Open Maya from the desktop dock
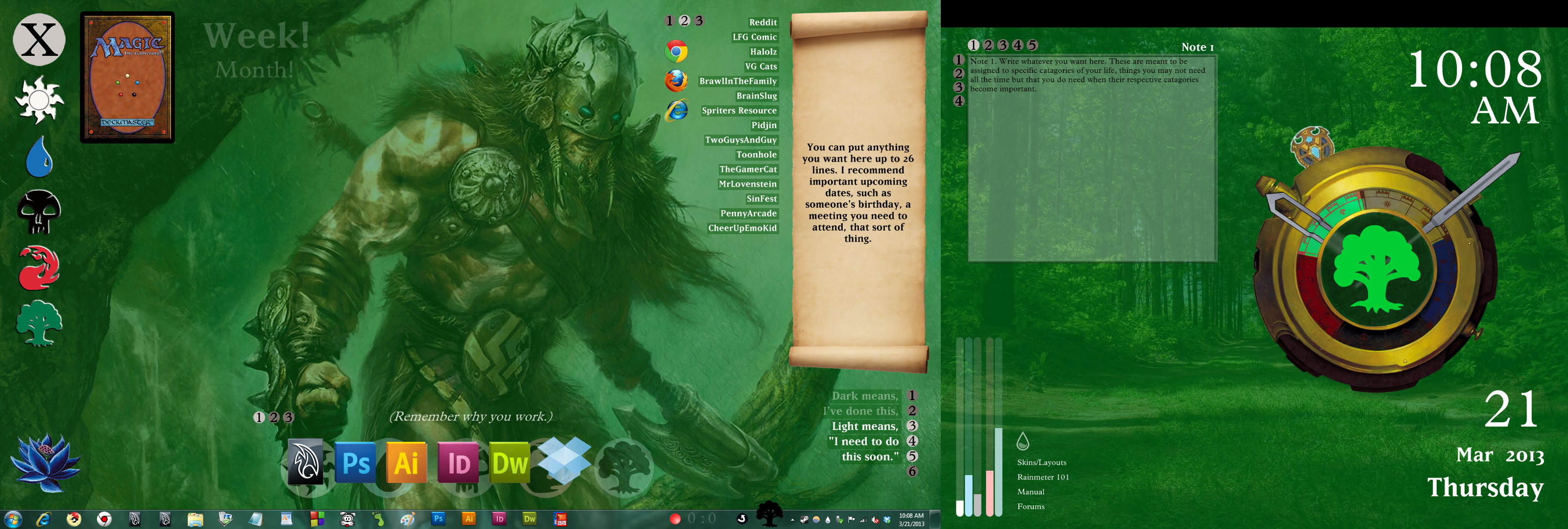This screenshot has width=1568, height=529. click(305, 461)
